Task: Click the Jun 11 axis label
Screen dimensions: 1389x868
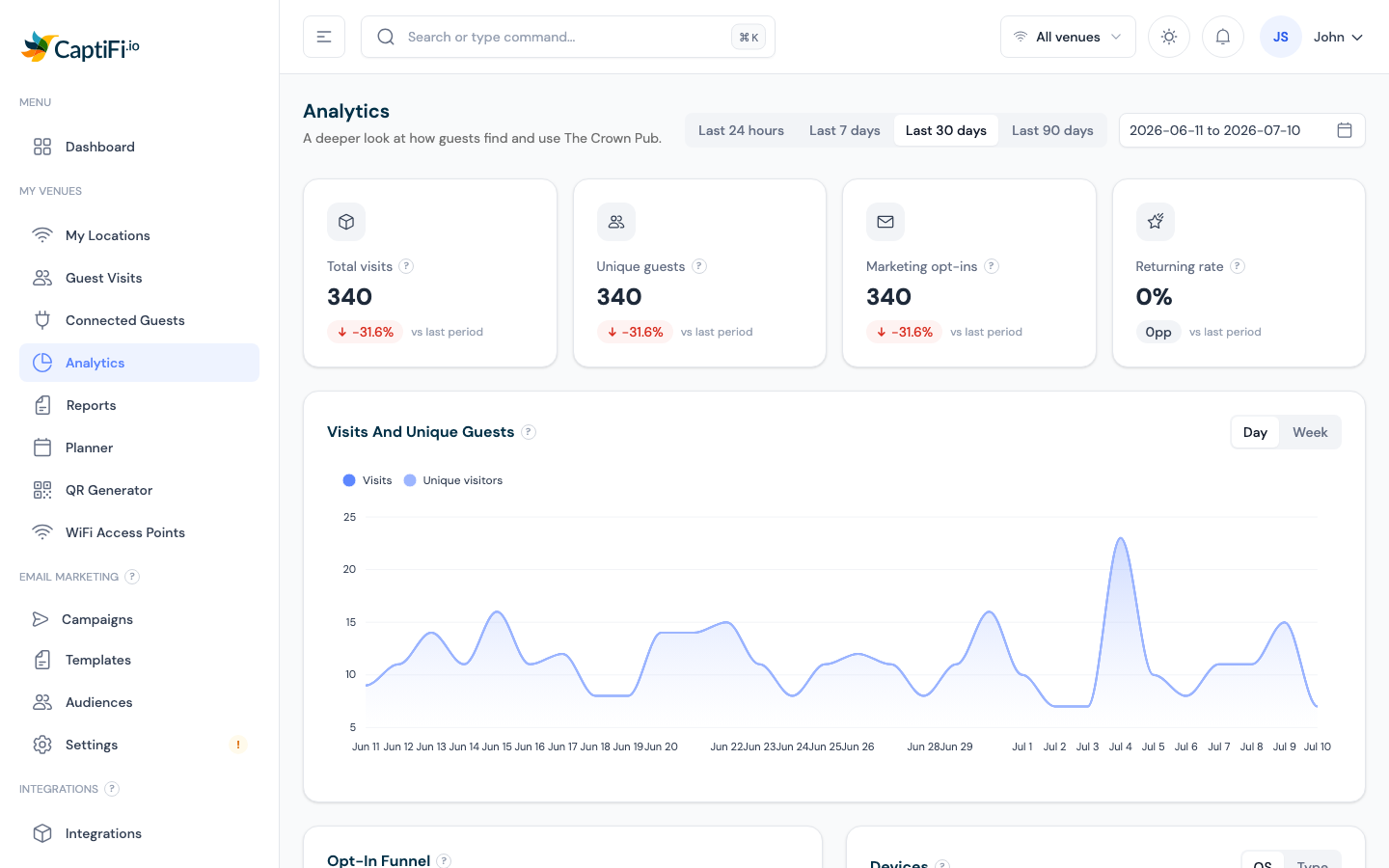Action: point(366,746)
